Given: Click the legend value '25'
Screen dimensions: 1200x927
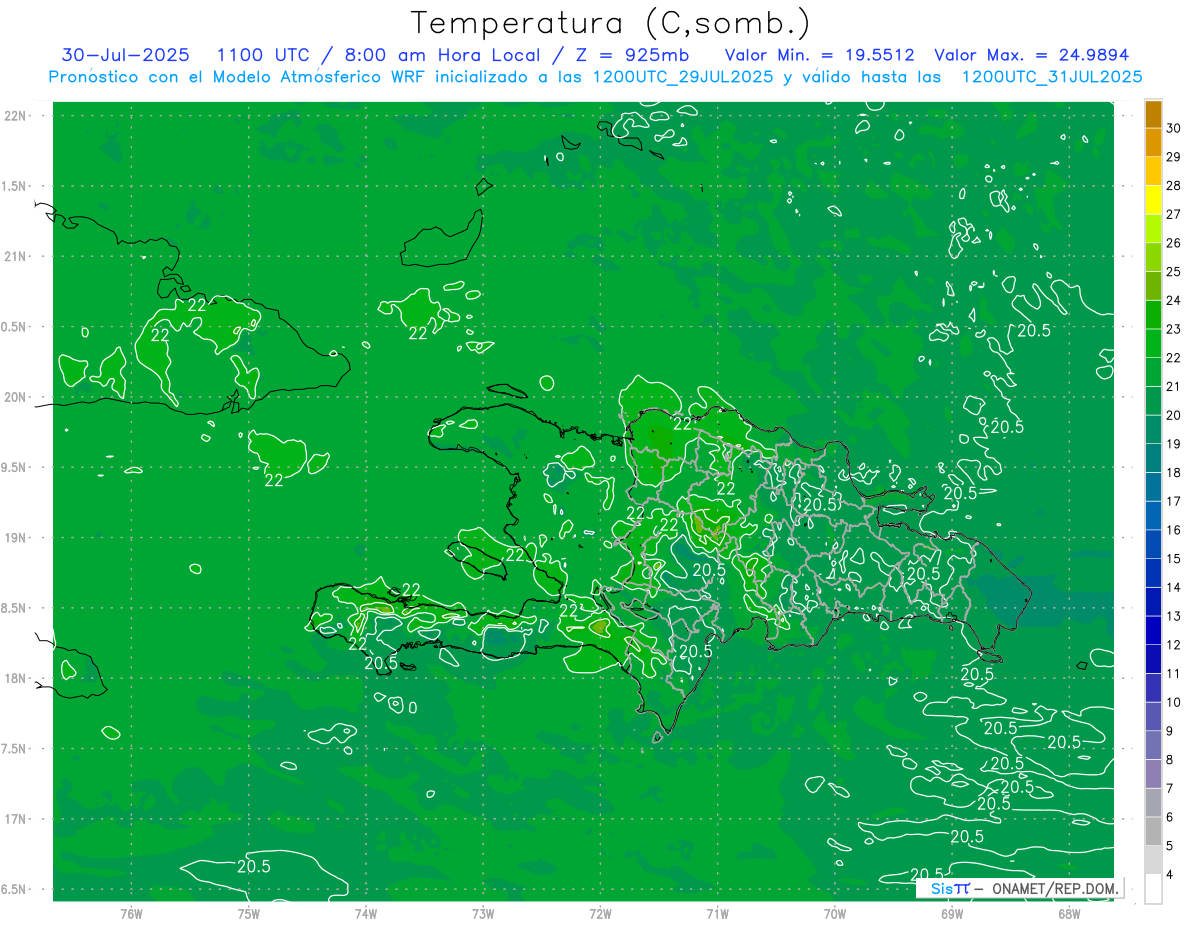Looking at the screenshot, I should point(1173,271).
